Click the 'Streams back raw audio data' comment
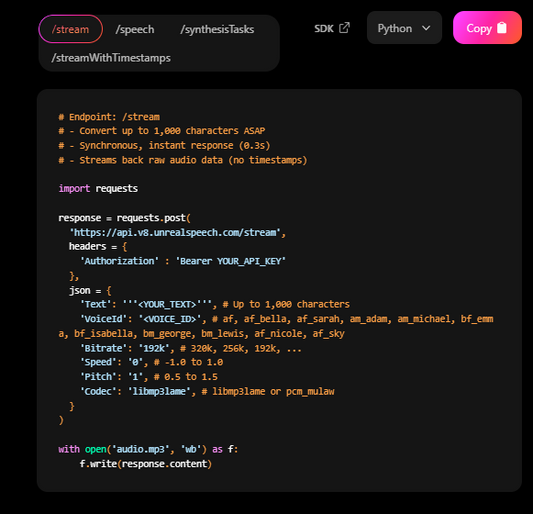 click(x=151, y=160)
